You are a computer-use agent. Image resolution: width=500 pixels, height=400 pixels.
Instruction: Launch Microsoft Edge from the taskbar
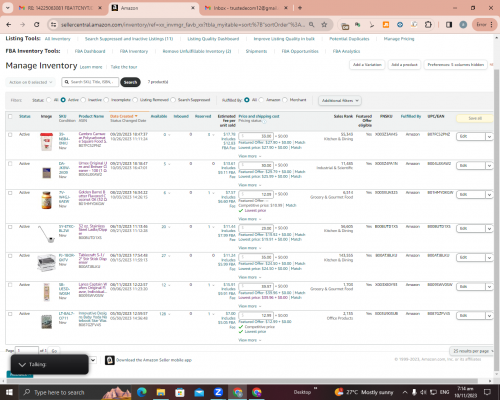[142, 392]
